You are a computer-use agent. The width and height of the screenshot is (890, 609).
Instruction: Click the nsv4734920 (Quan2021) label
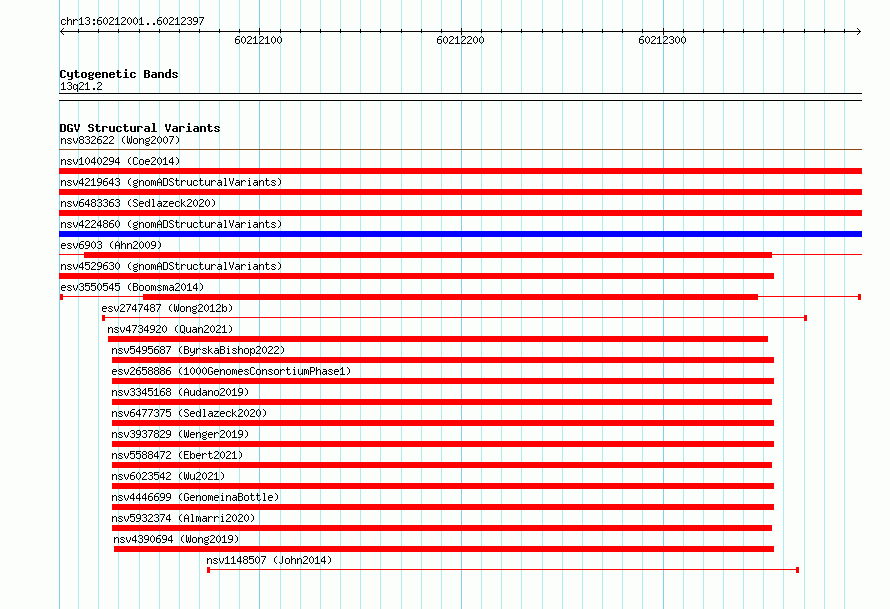[x=170, y=329]
